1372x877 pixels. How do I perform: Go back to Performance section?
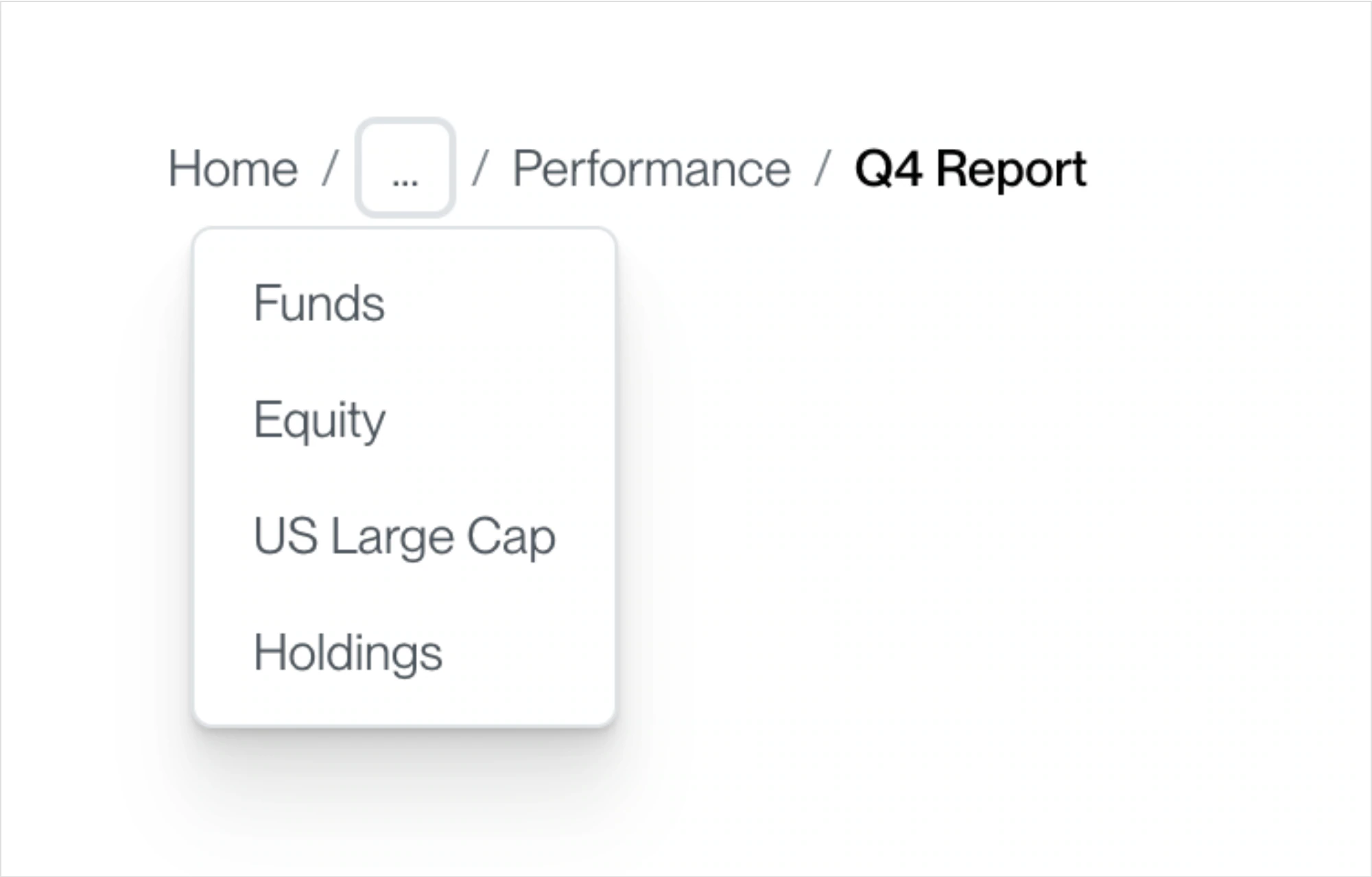pyautogui.click(x=652, y=169)
